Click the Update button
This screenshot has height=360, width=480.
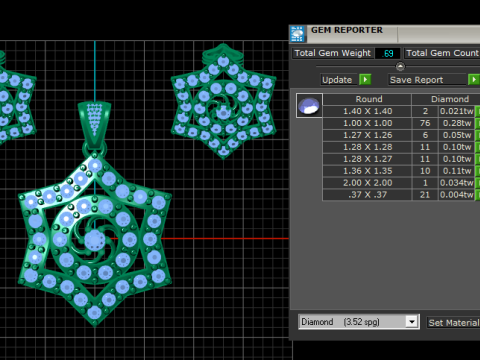click(339, 80)
